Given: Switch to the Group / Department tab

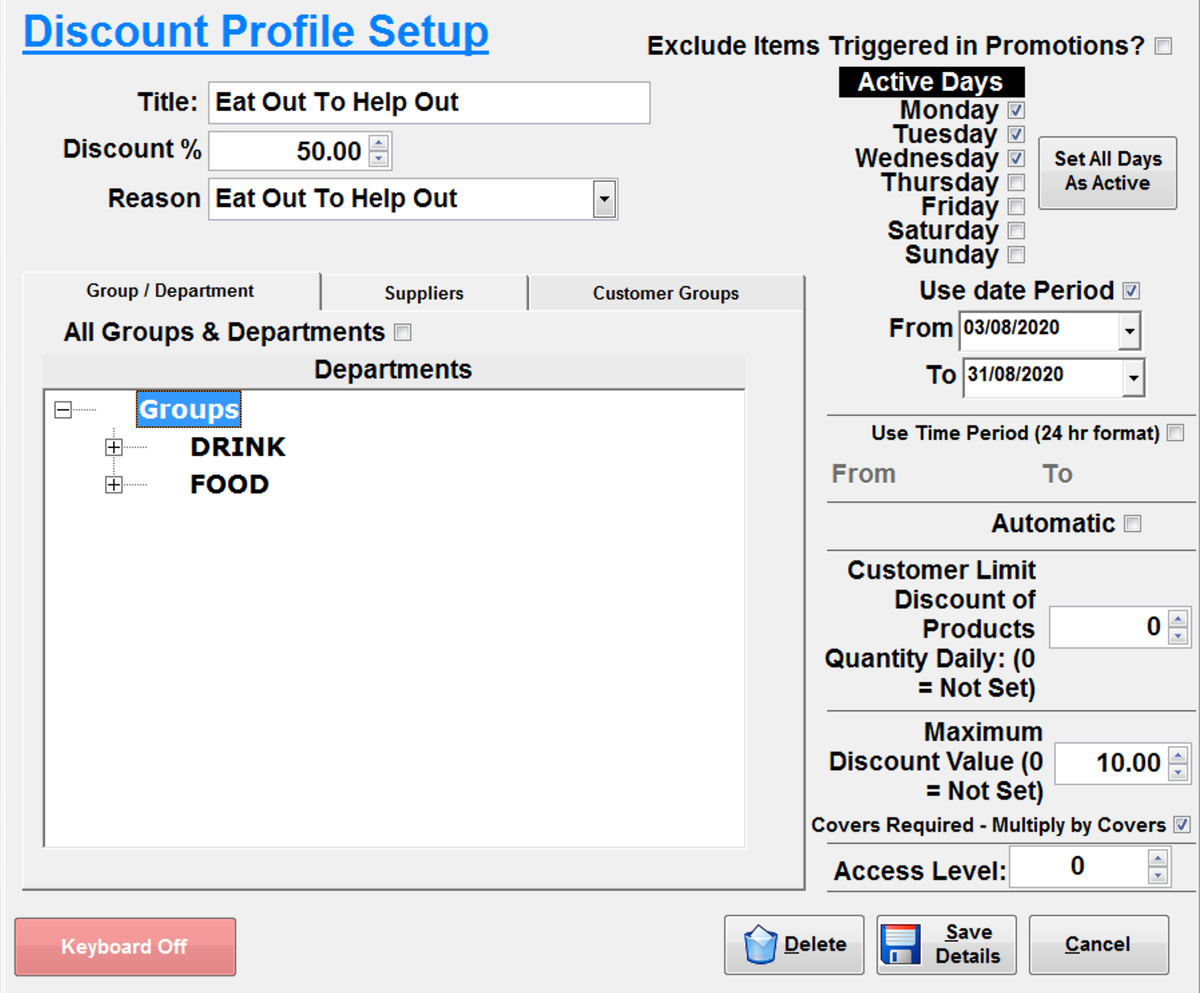Looking at the screenshot, I should (x=171, y=291).
